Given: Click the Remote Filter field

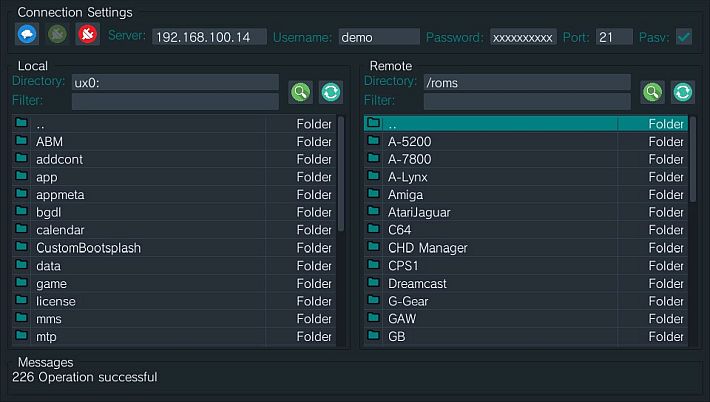Looking at the screenshot, I should pos(527,101).
